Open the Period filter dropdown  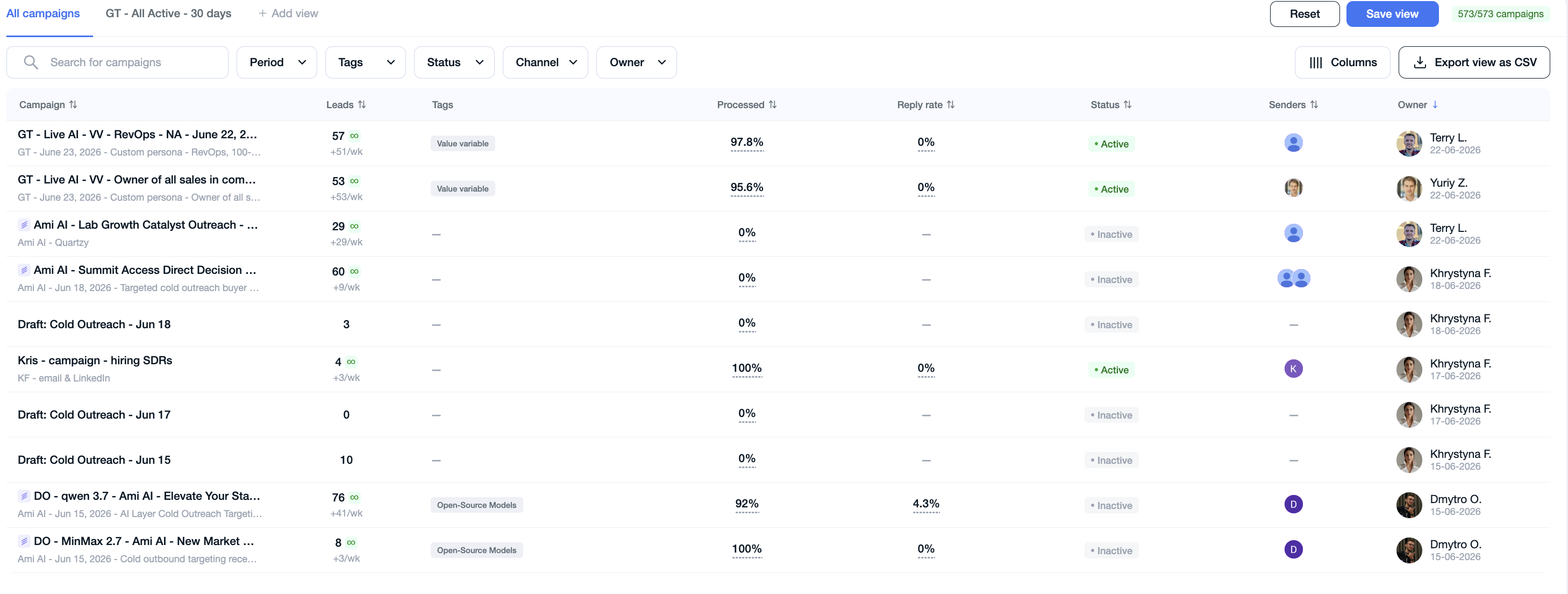[277, 62]
